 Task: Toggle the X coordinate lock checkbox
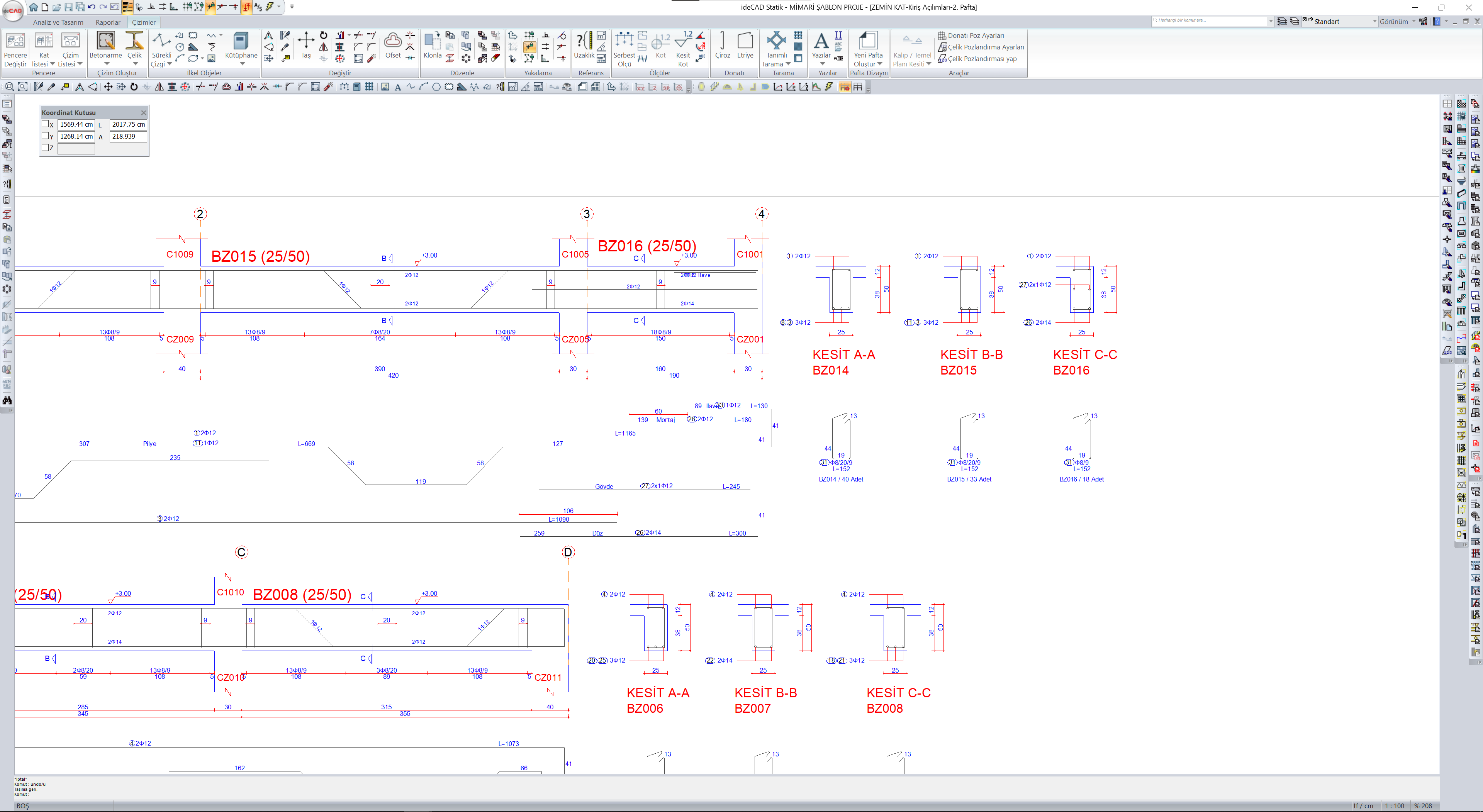(46, 124)
